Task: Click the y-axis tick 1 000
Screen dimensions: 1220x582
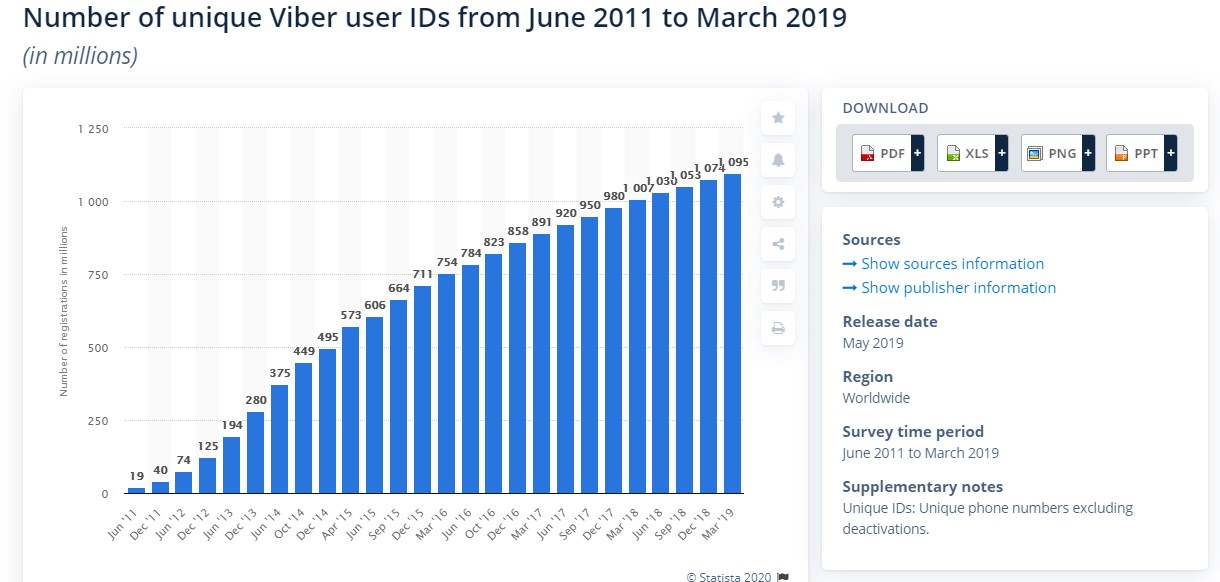Action: click(94, 202)
